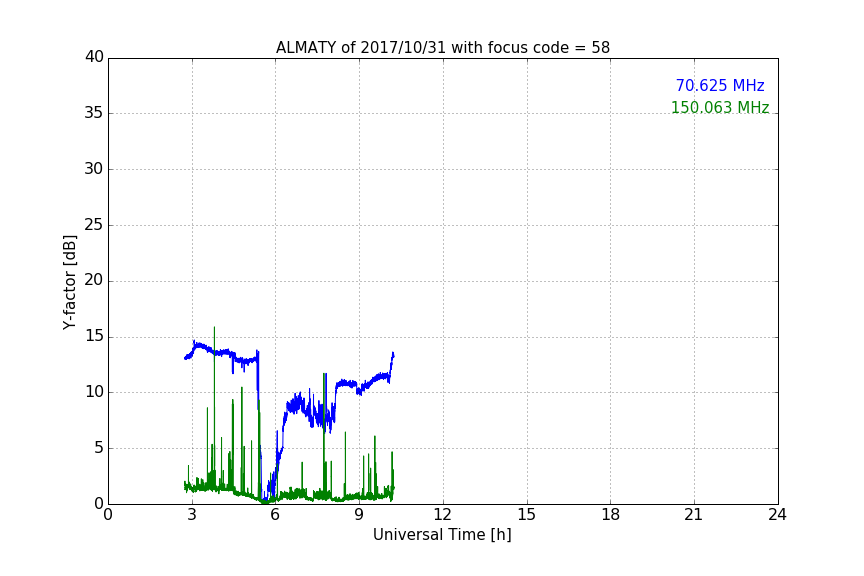Viewport: 864px width, 576px height.
Task: Click the 'Y-factor [dB]' axis label
Action: (x=69, y=282)
